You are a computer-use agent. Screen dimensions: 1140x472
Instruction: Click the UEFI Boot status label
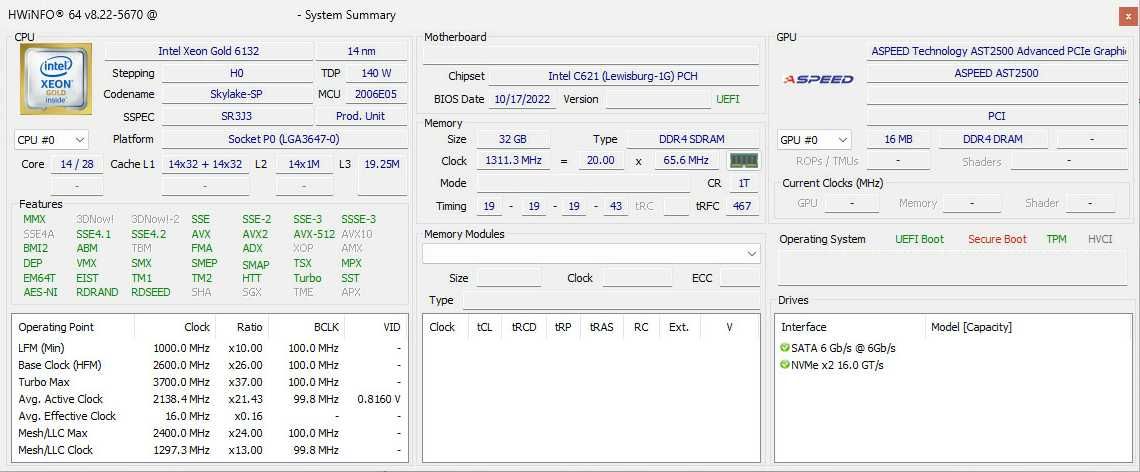(919, 239)
